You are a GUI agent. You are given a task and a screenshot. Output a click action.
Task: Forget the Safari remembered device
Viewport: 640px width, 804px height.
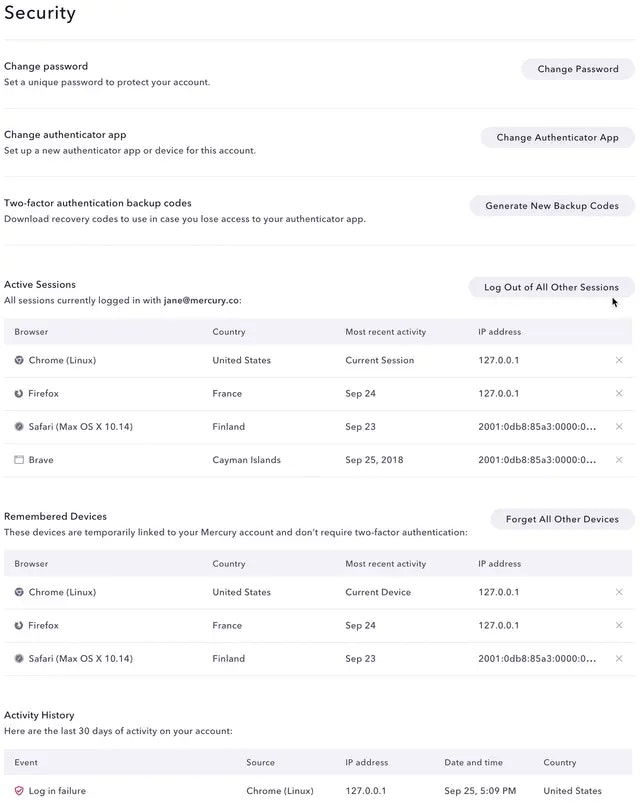[x=619, y=659]
